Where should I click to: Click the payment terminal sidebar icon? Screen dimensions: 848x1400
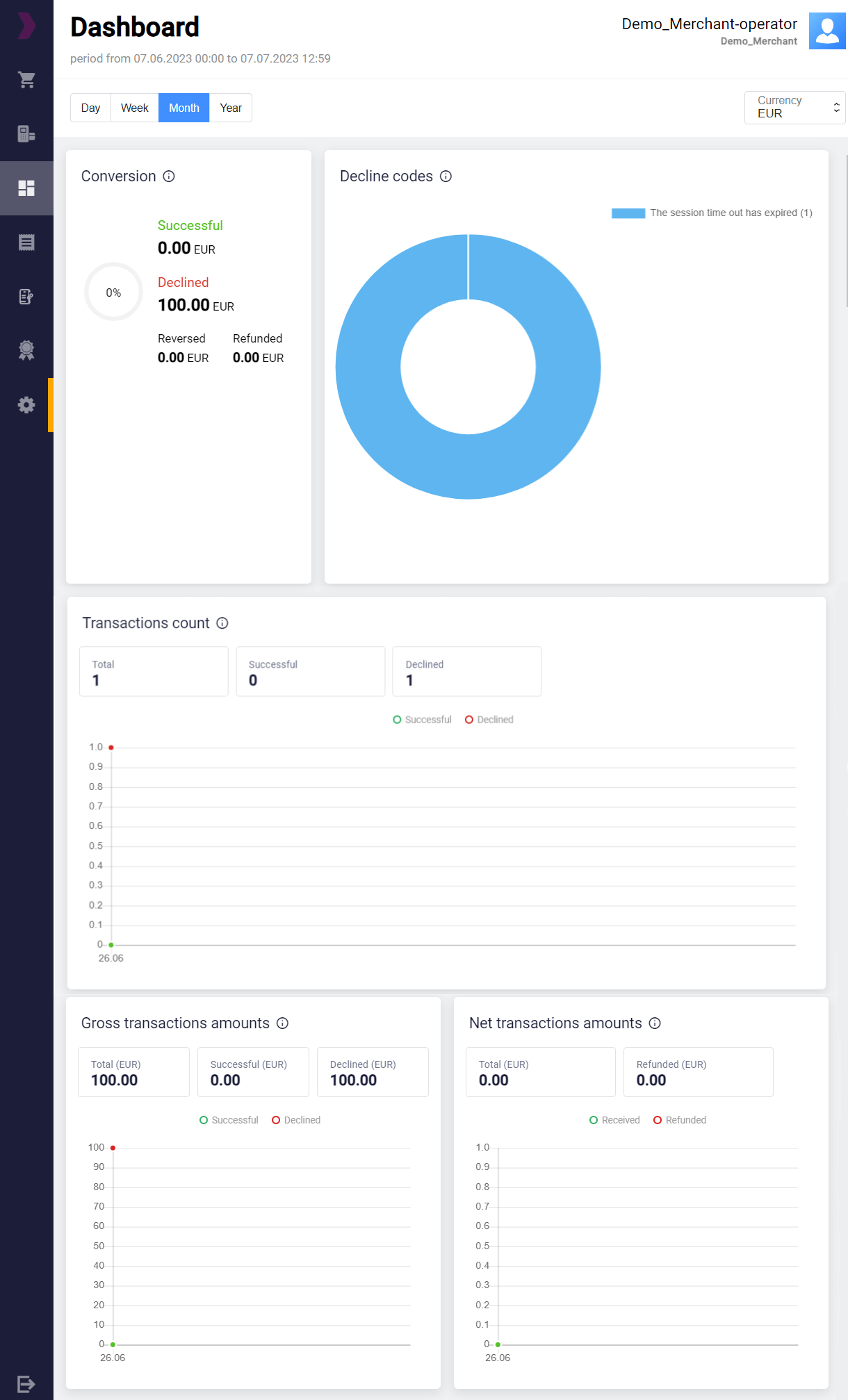click(x=26, y=134)
